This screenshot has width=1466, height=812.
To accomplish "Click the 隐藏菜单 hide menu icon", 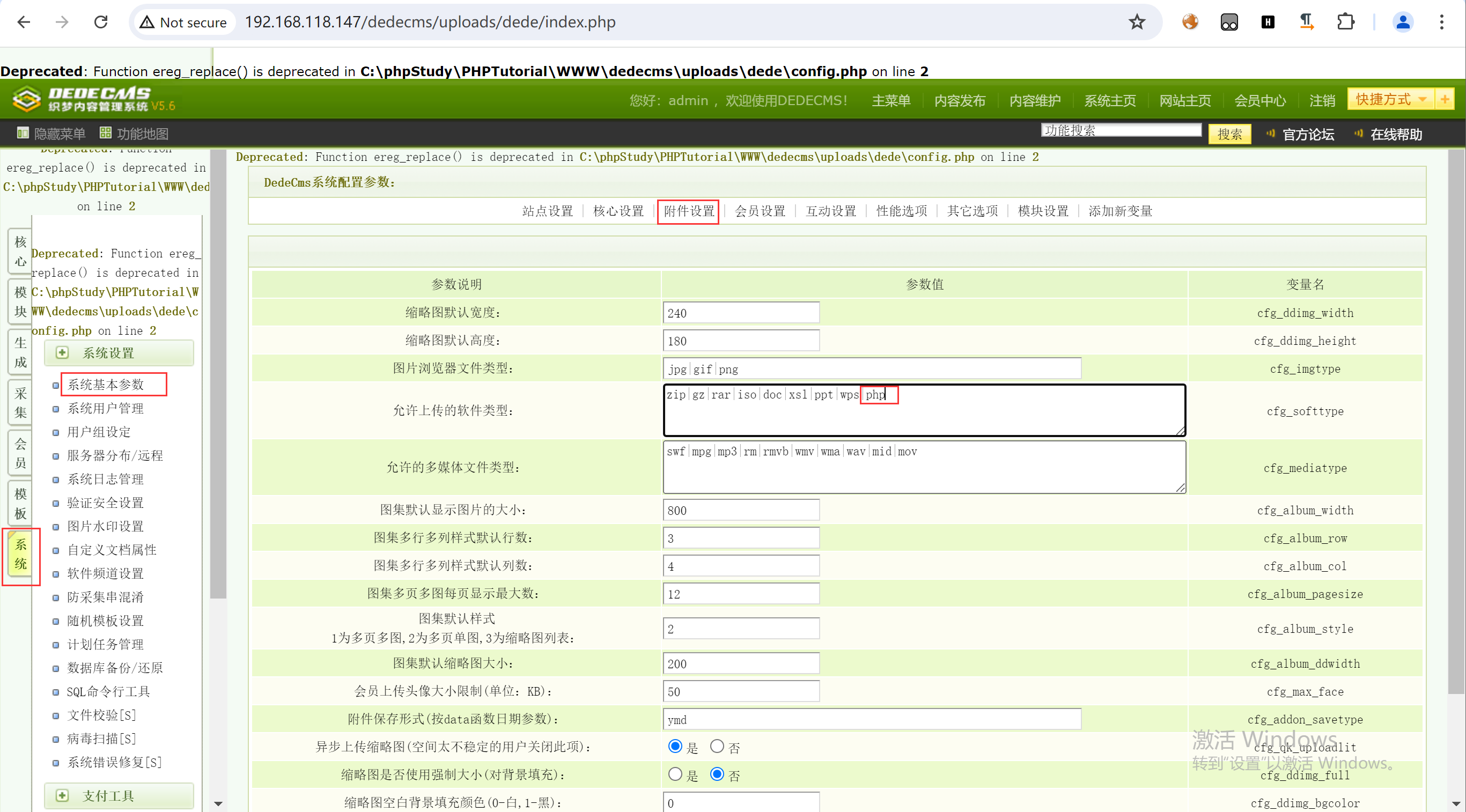I will (x=23, y=133).
